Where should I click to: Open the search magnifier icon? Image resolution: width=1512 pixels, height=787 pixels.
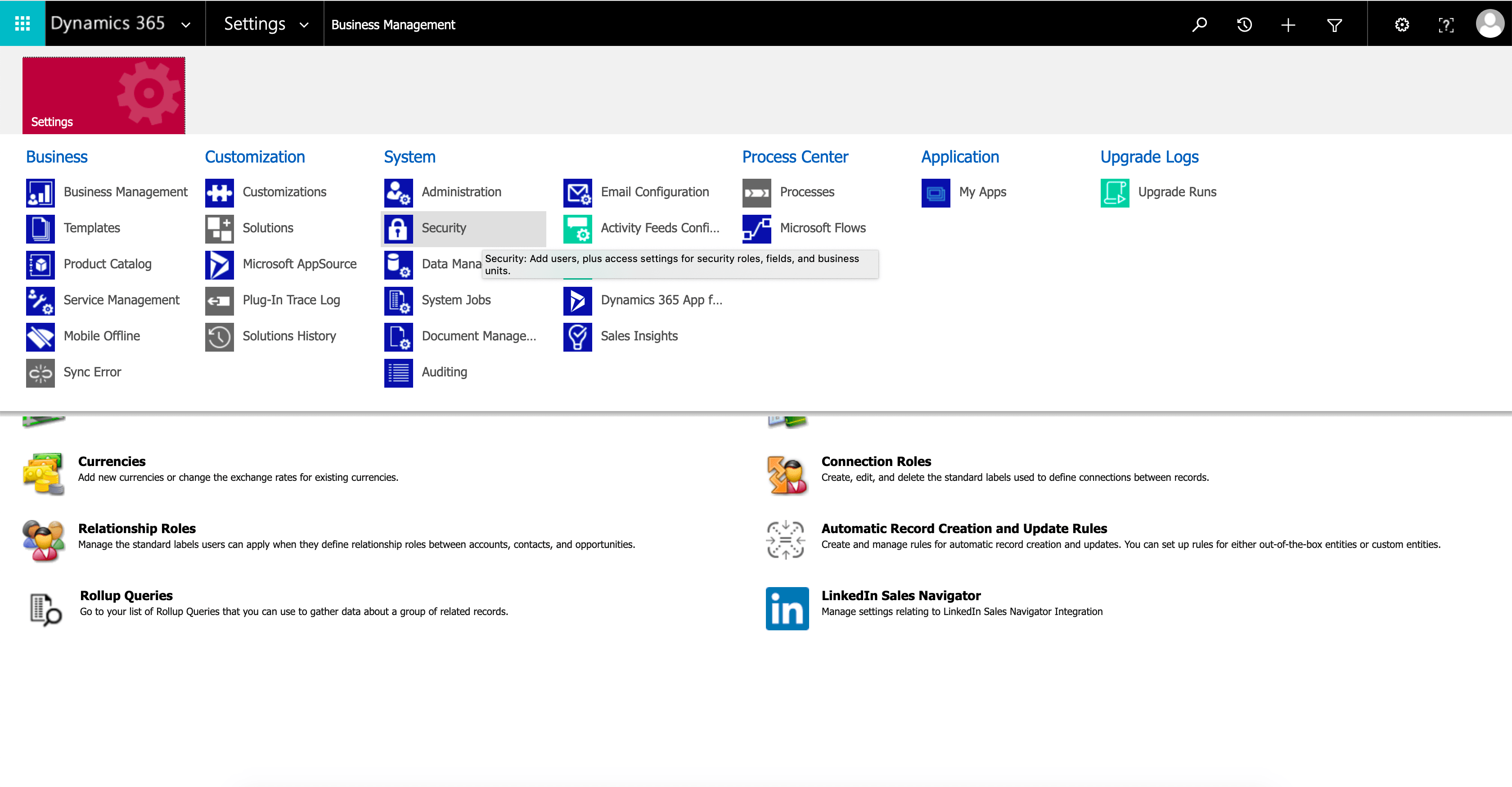point(1199,25)
